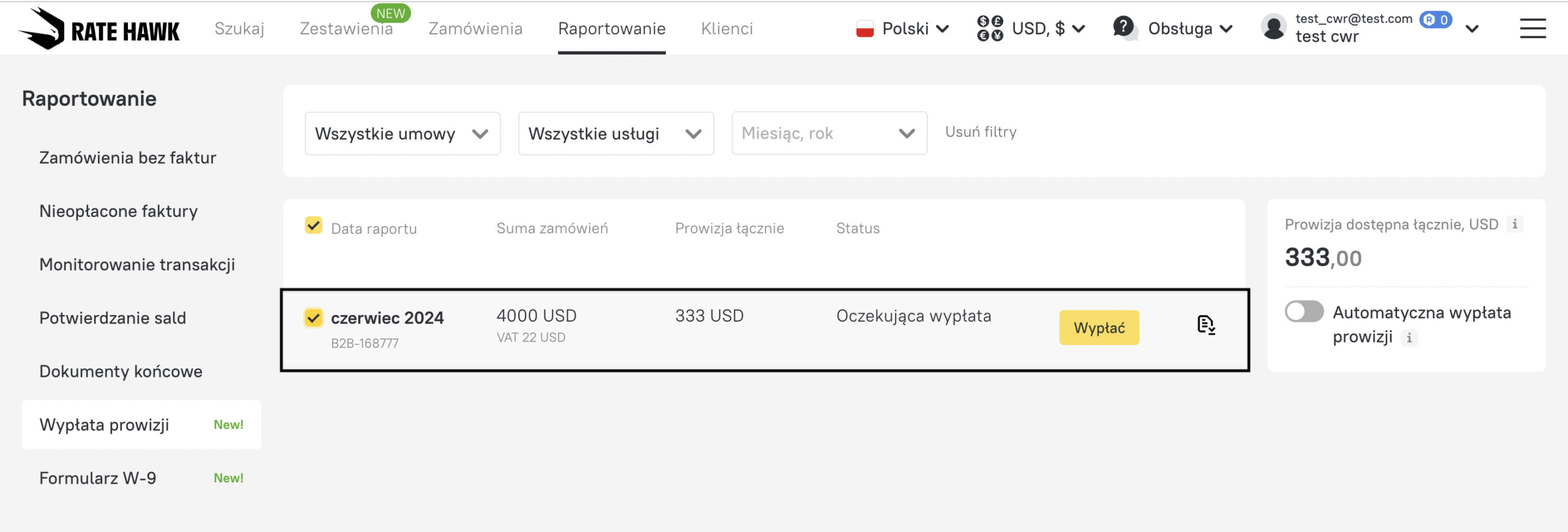Click info icon next to Automatyczna wypłata prowizji
Screen dimensions: 1568x532
[1409, 338]
